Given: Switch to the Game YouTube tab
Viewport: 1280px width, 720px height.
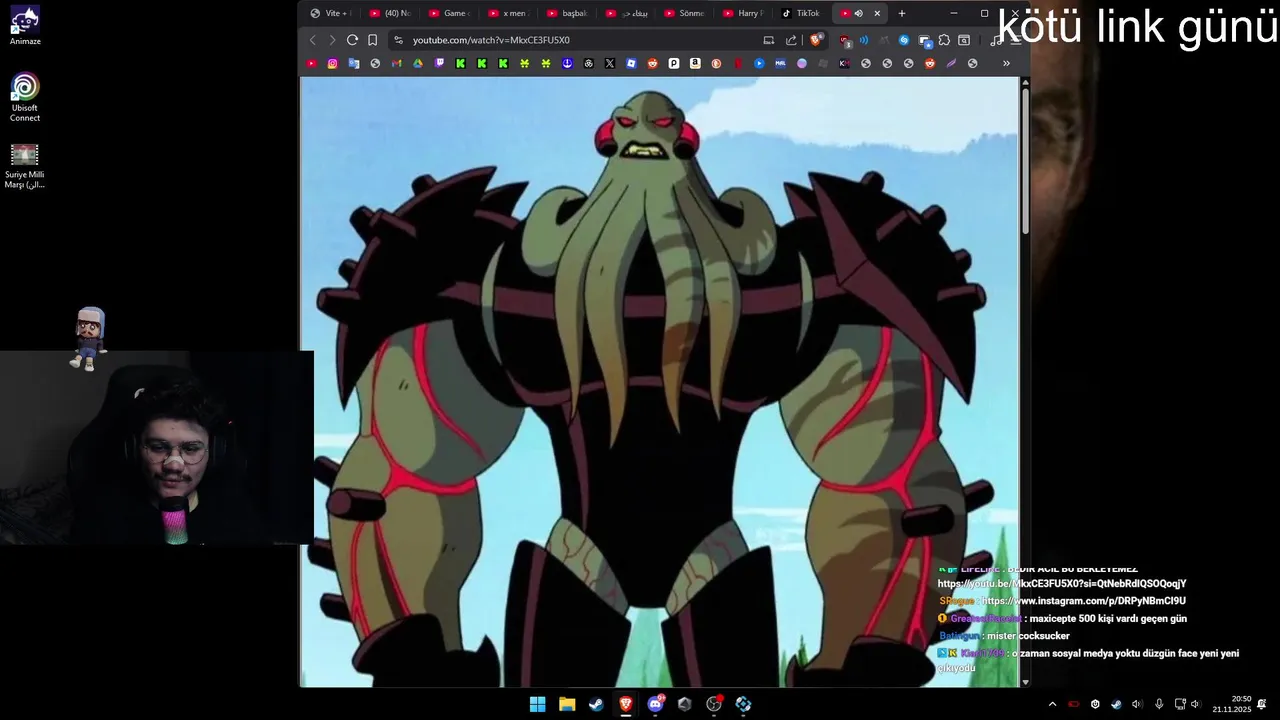Looking at the screenshot, I should [449, 13].
